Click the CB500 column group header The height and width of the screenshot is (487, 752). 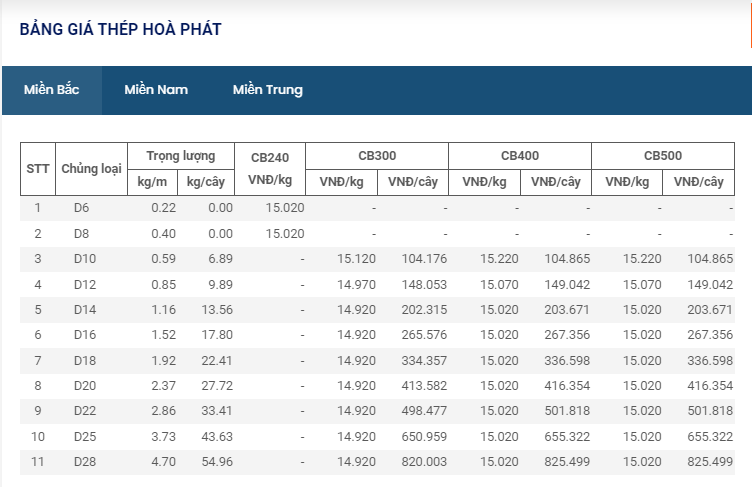click(x=663, y=156)
